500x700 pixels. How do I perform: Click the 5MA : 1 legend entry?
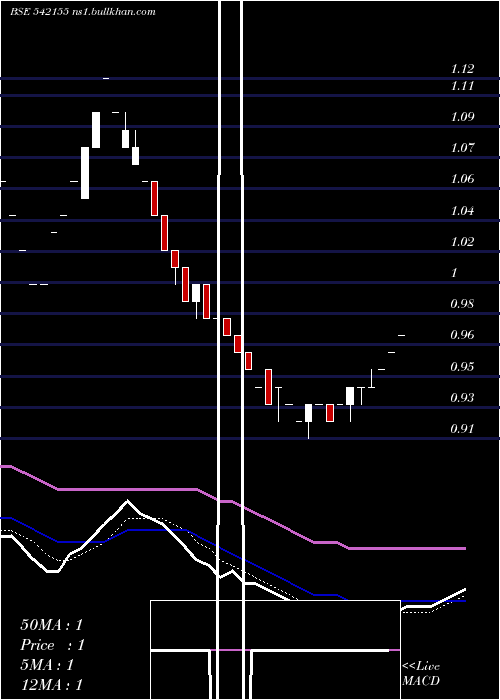(47, 665)
